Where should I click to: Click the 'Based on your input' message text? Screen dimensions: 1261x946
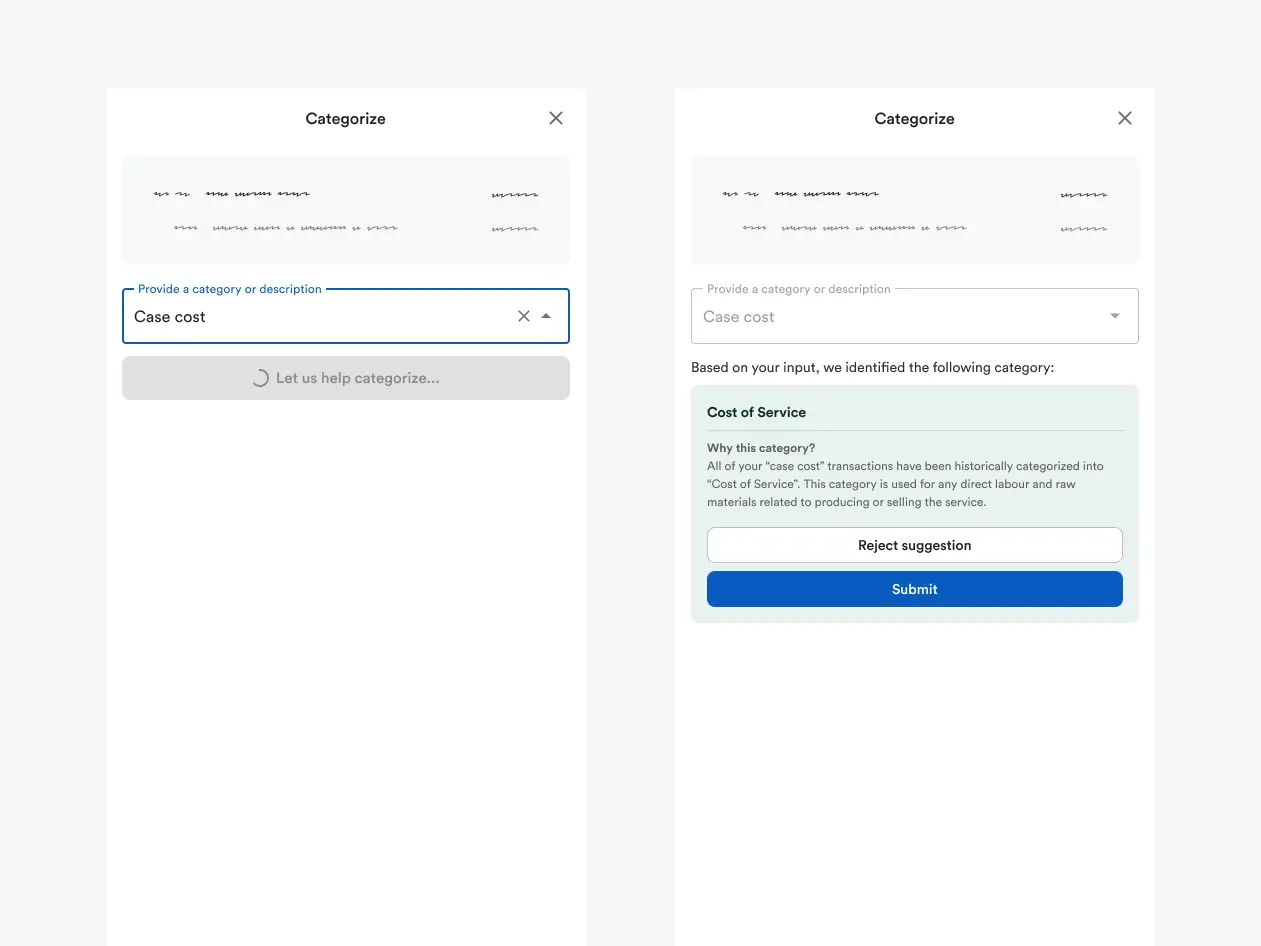[872, 368]
